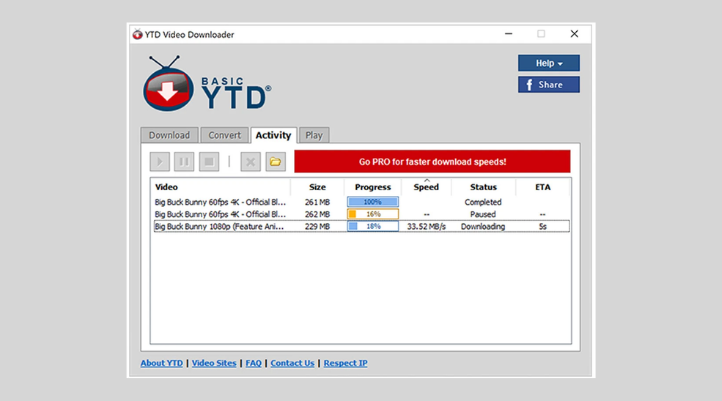
Task: Select the Activity tab
Action: 274,135
